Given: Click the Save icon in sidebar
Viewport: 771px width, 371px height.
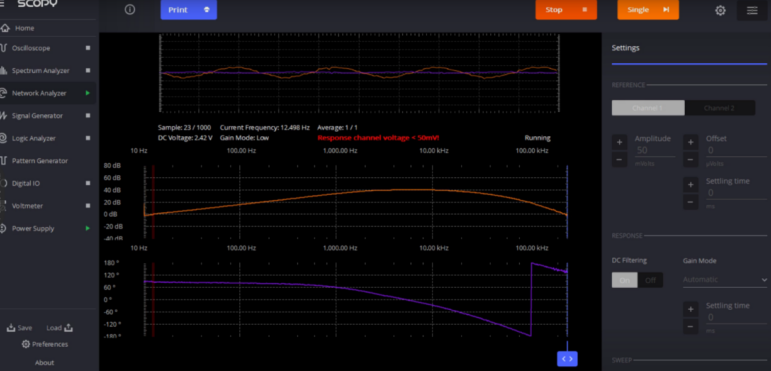Looking at the screenshot, I should [x=11, y=328].
